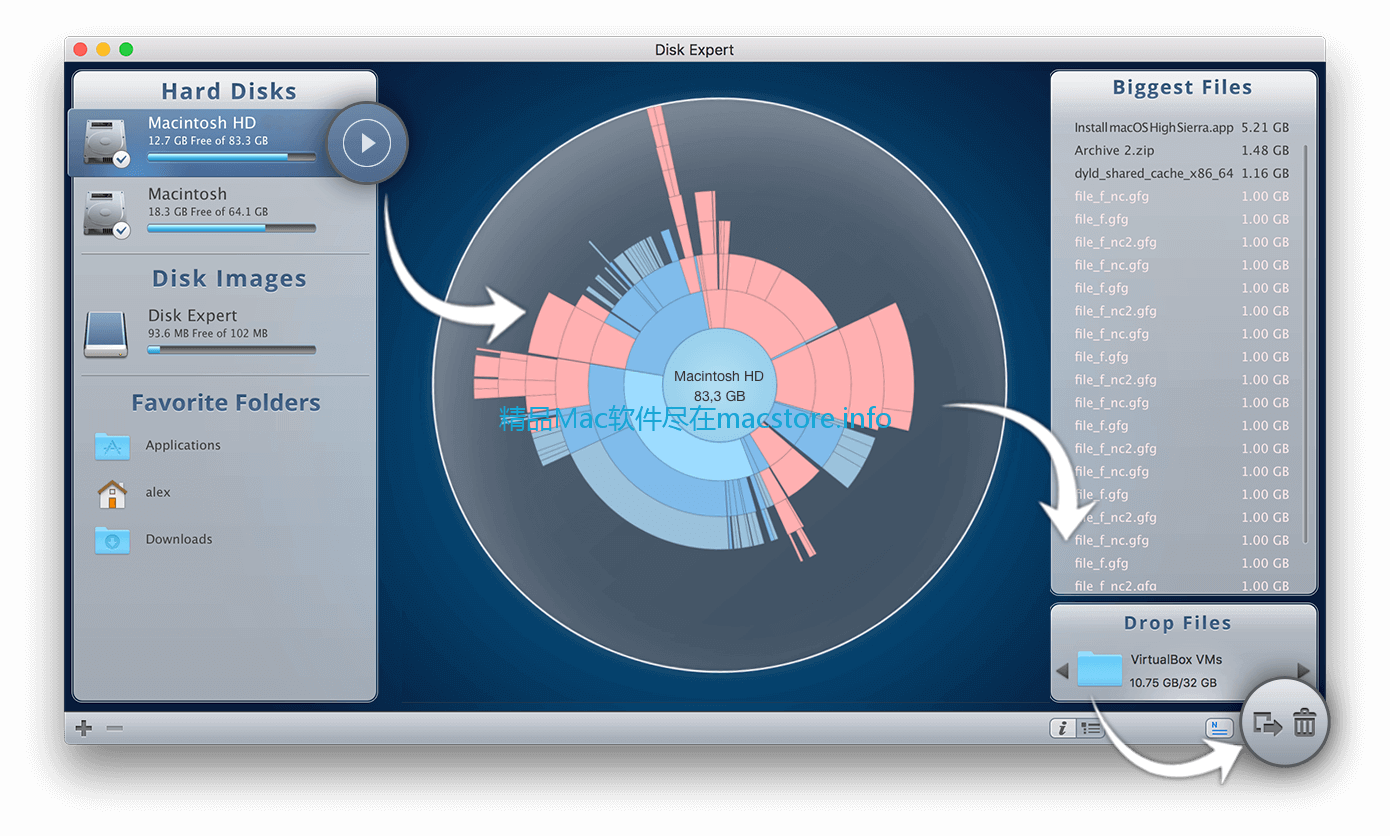1390x836 pixels.
Task: Click the minus icon to remove a folder
Action: click(115, 728)
